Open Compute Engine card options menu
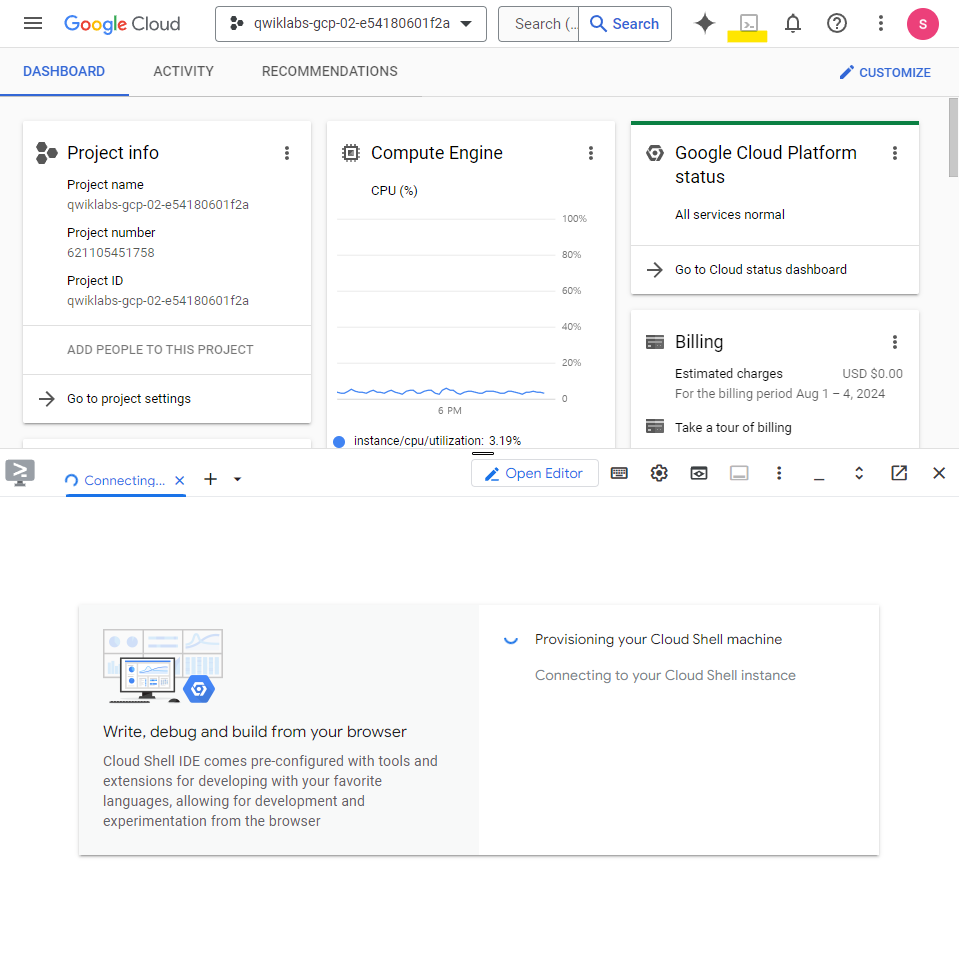 [x=591, y=153]
